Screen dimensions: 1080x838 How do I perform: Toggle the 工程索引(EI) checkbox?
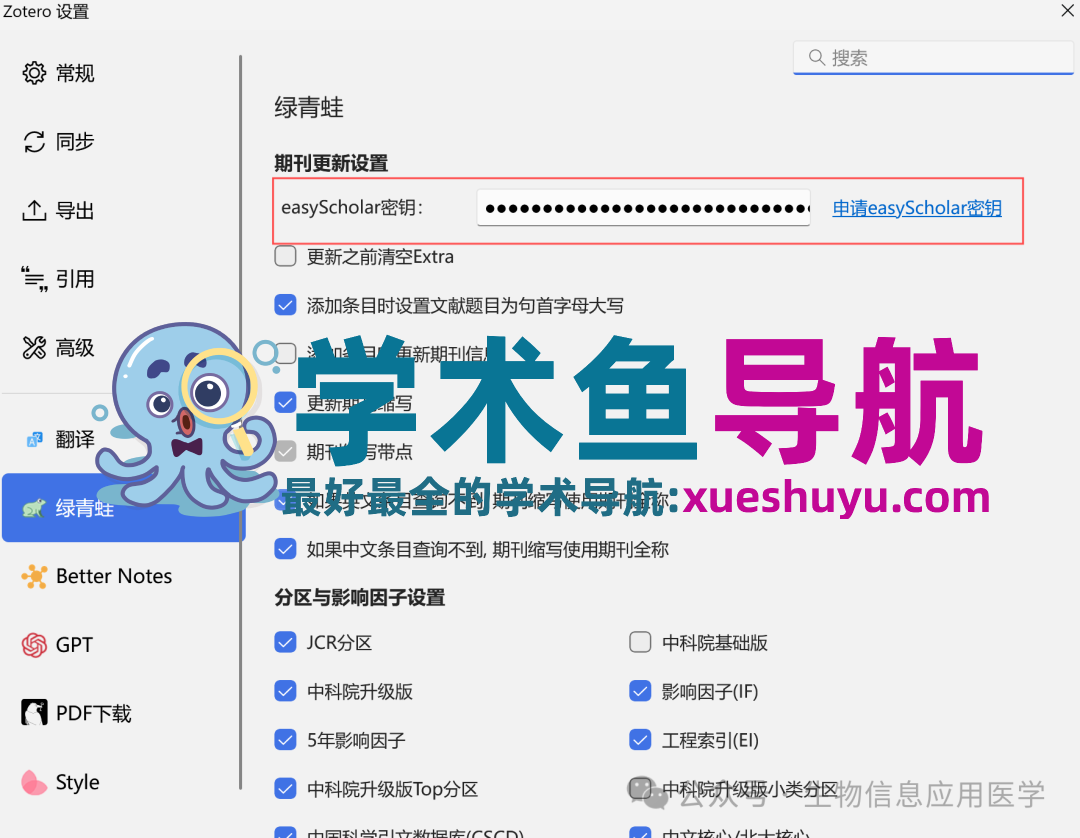[640, 740]
